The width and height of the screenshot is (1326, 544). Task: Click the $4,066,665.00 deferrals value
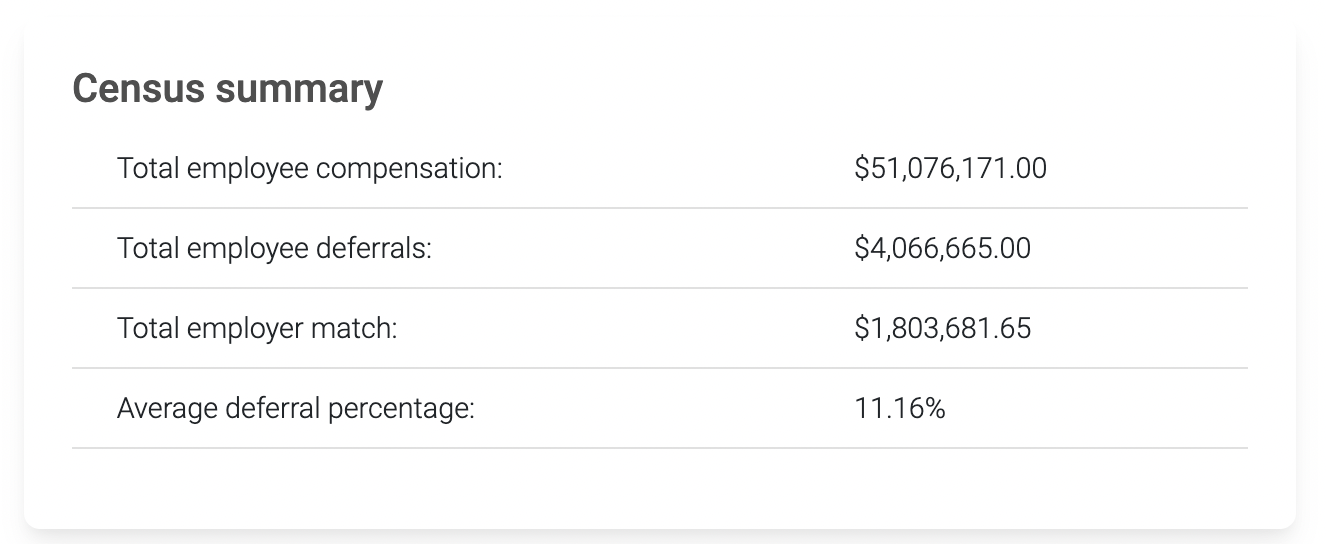tap(942, 248)
